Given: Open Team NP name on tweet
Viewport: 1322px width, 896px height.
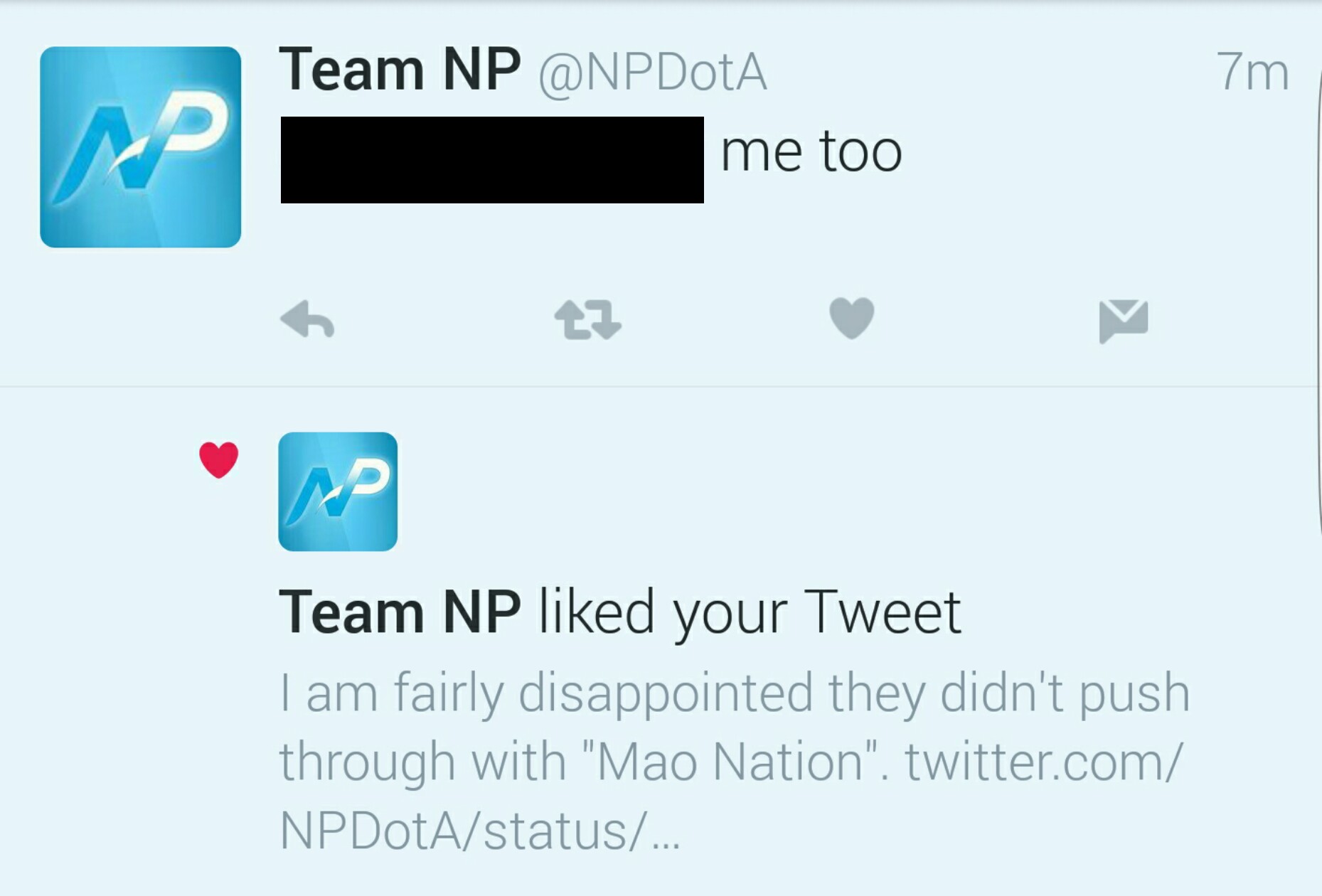Looking at the screenshot, I should point(400,70).
